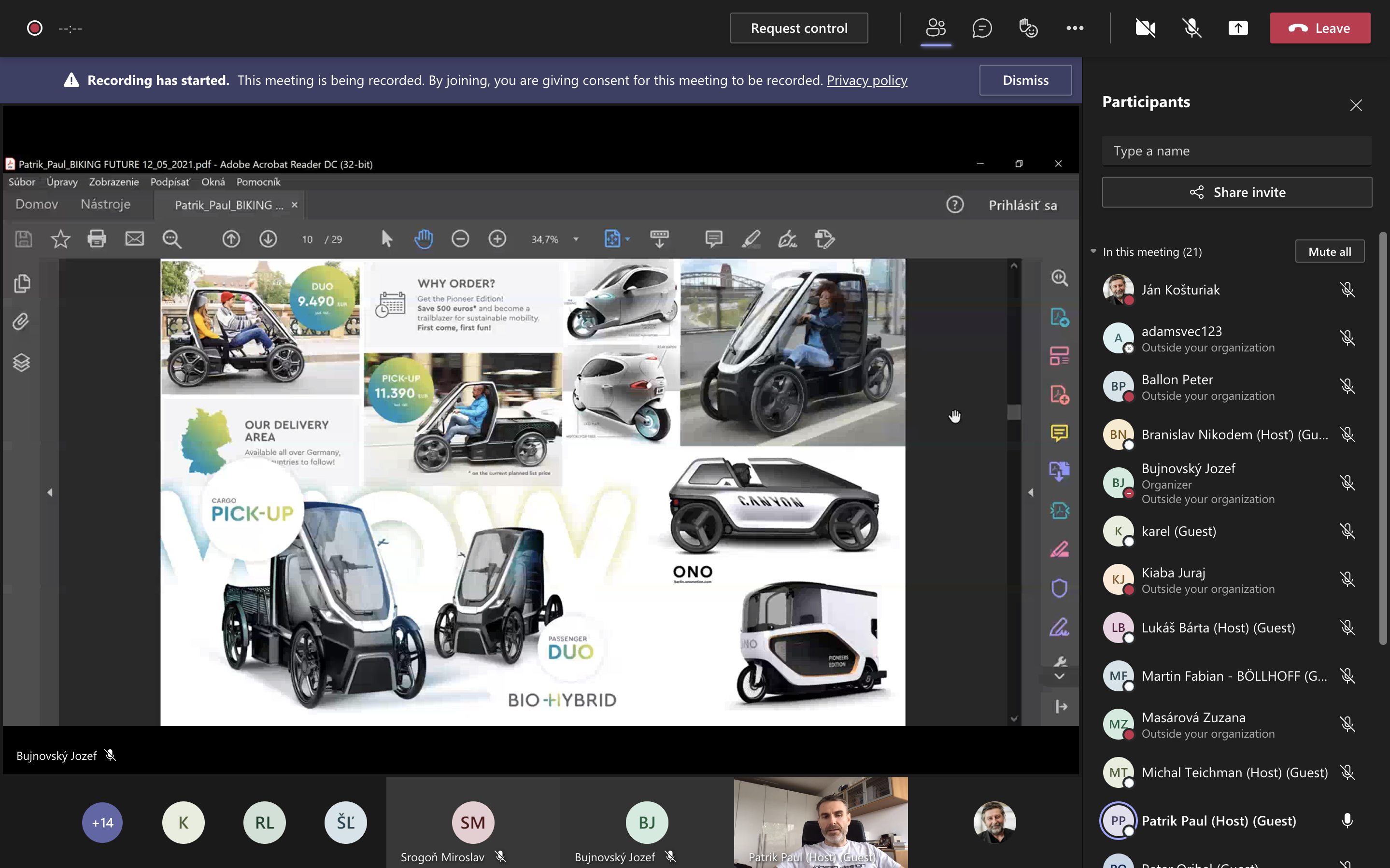Toggle mute for karel (Guest)
This screenshot has width=1390, height=868.
1347,531
